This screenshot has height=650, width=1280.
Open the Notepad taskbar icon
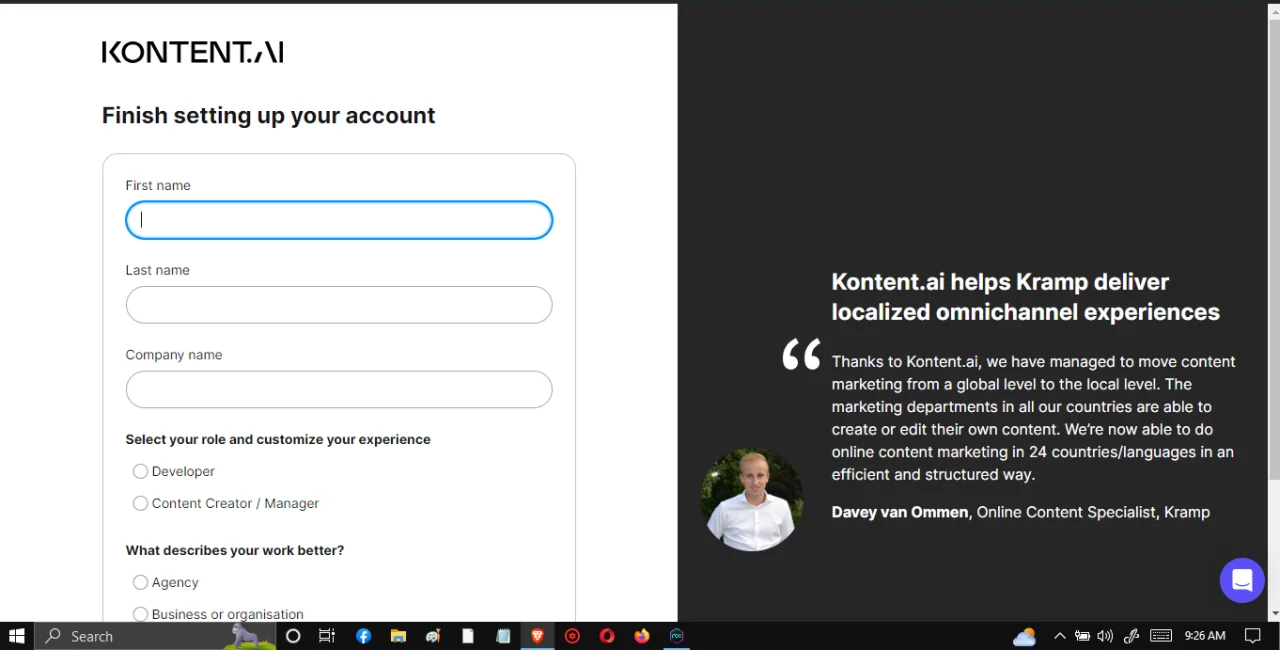503,636
